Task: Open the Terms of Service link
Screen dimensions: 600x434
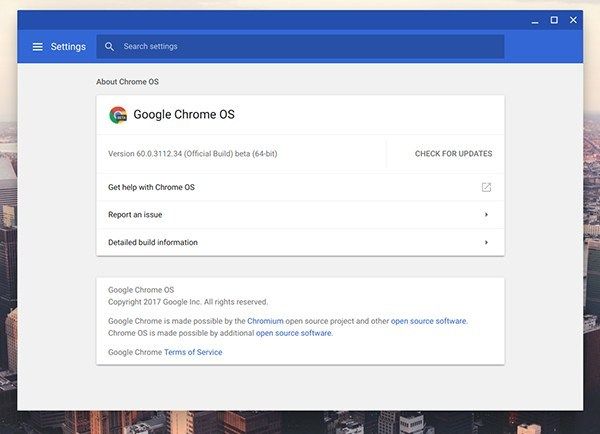Action: click(x=193, y=352)
